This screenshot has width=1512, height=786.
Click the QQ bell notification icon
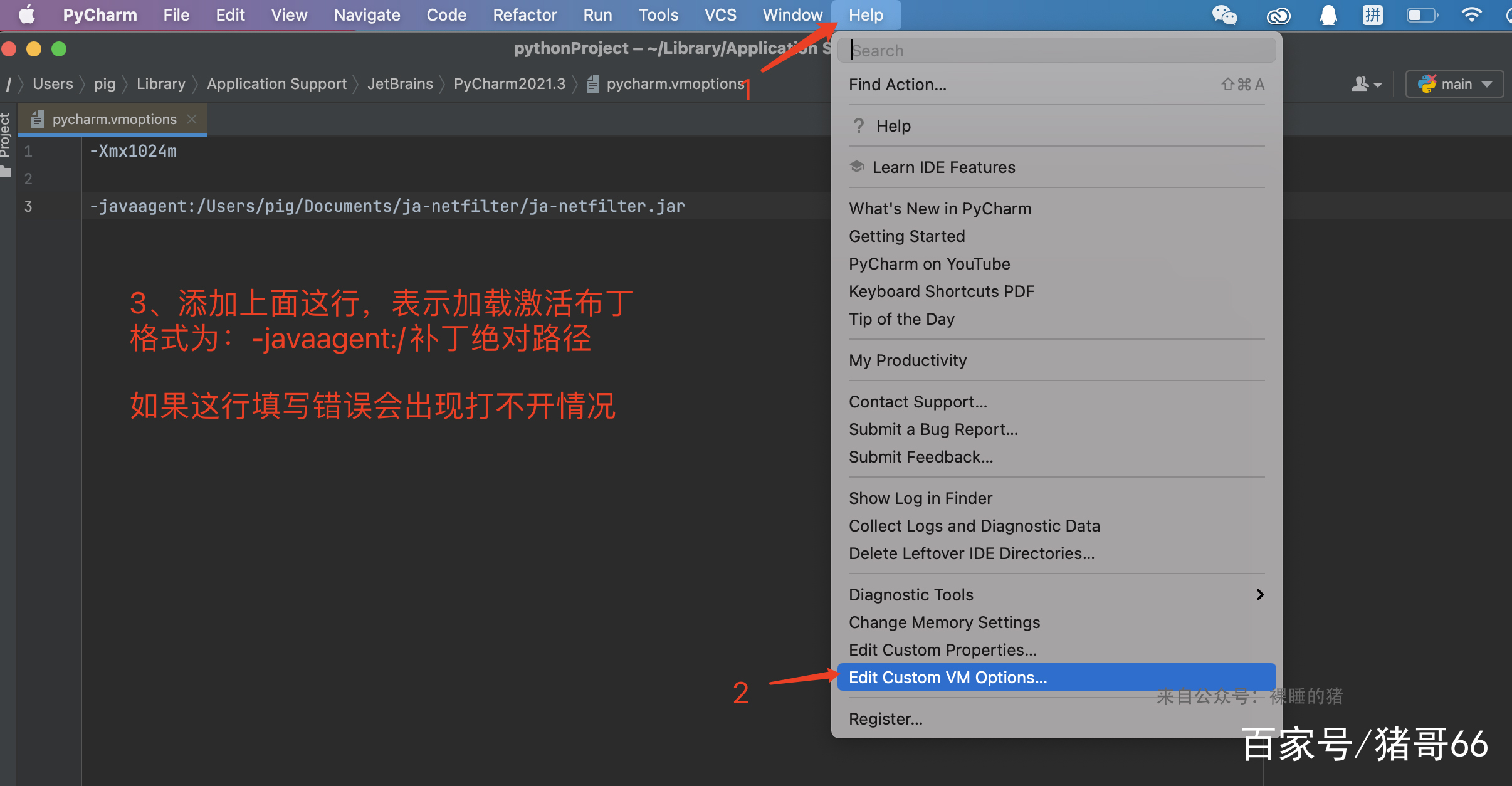coord(1328,14)
